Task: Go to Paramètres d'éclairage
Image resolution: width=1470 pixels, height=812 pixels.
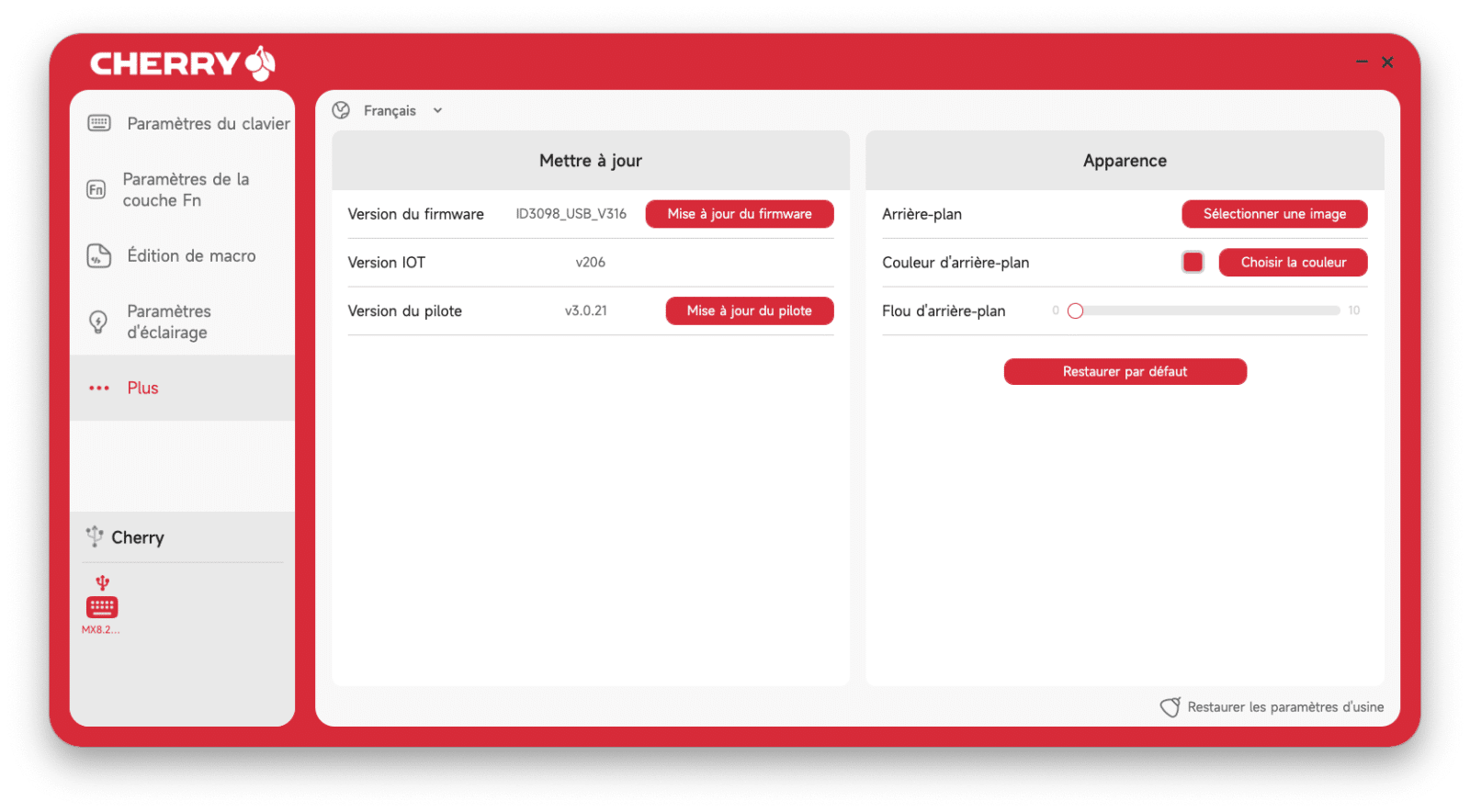Action: [x=168, y=321]
